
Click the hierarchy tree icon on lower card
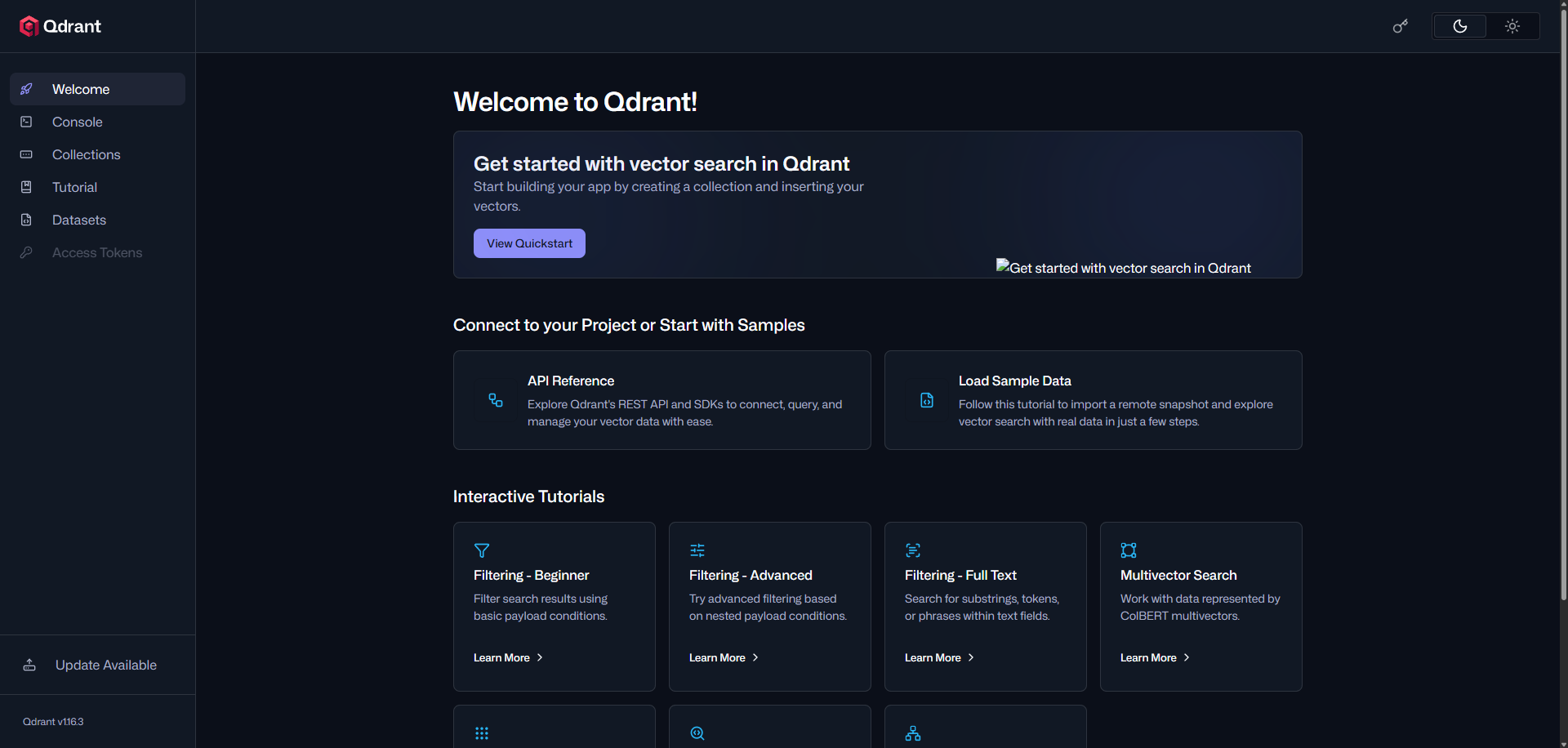[913, 733]
